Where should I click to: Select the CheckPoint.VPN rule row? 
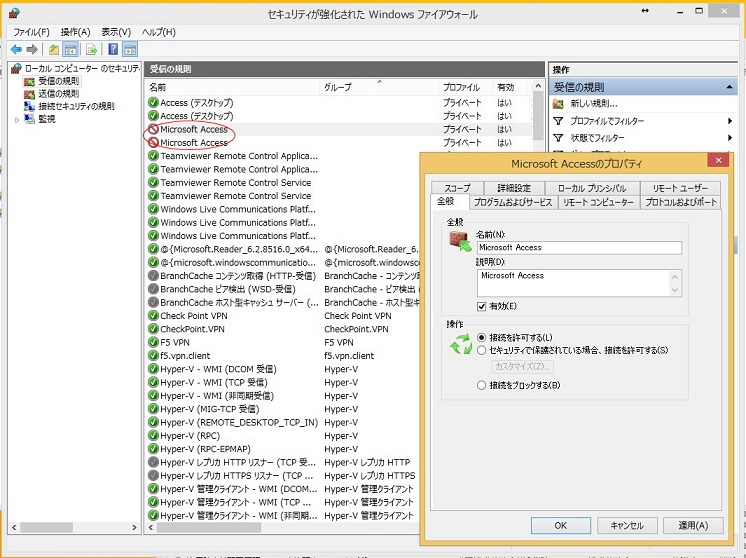[x=283, y=329]
